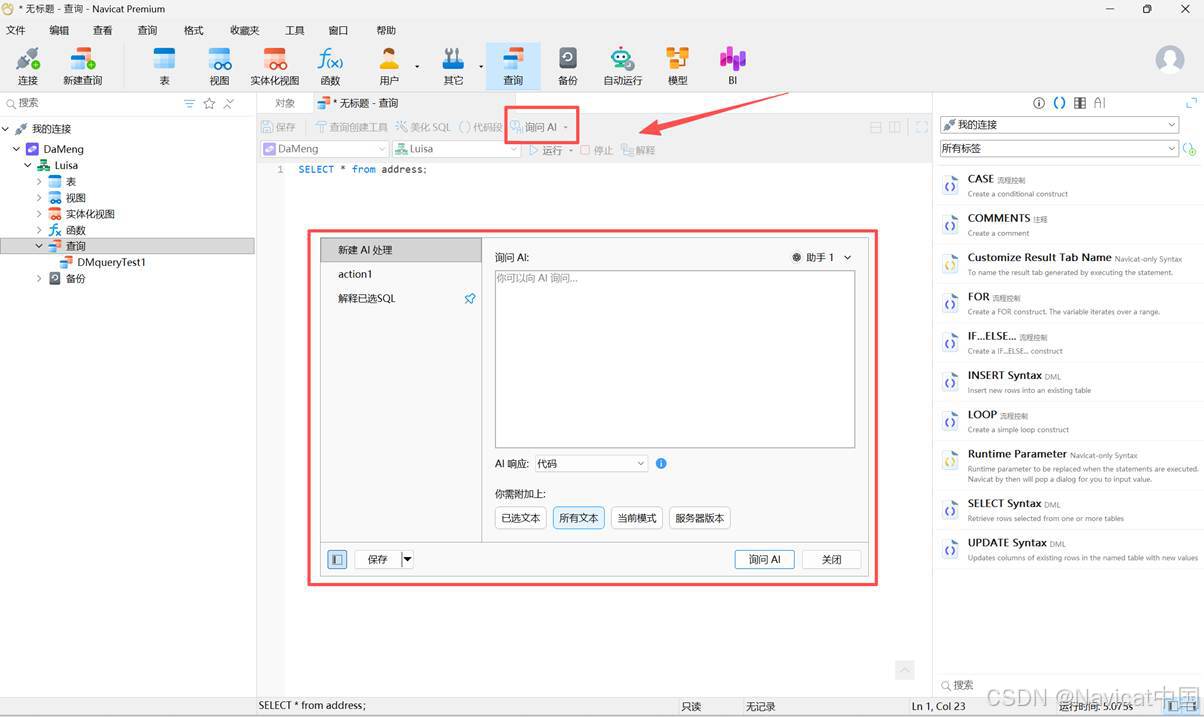The width and height of the screenshot is (1204, 717).
Task: Click the favorites star icon in navigation search
Action: (x=209, y=104)
